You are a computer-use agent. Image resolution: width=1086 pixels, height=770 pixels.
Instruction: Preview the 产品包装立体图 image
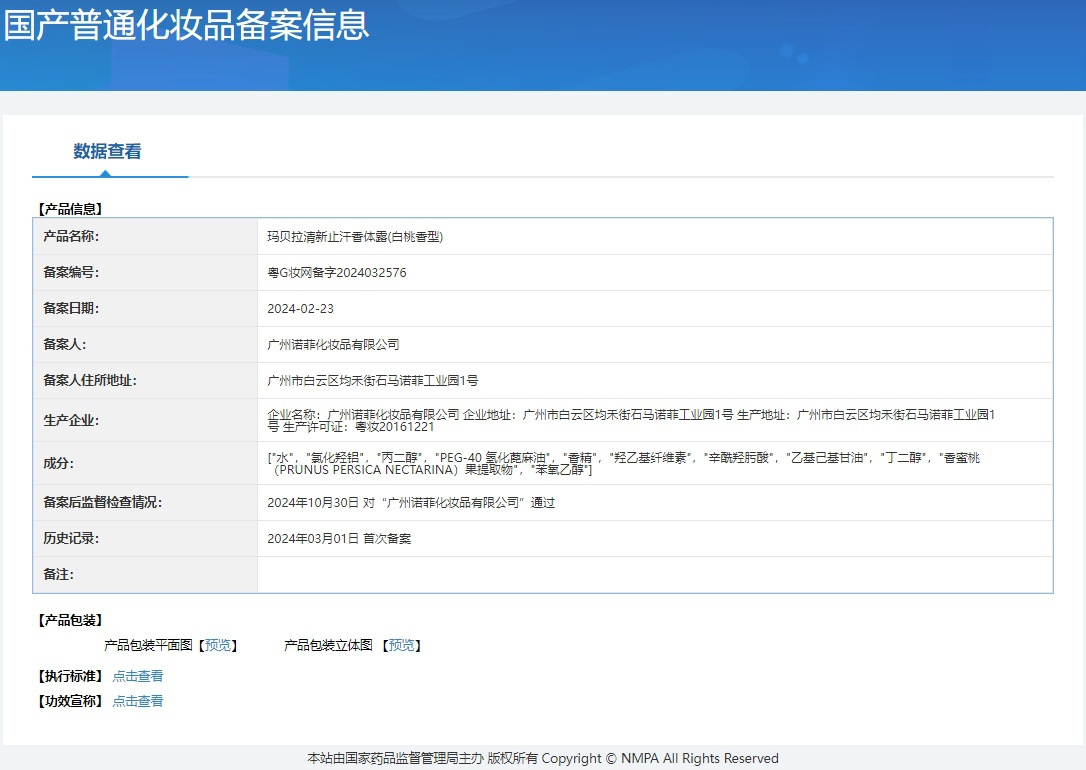[x=402, y=645]
